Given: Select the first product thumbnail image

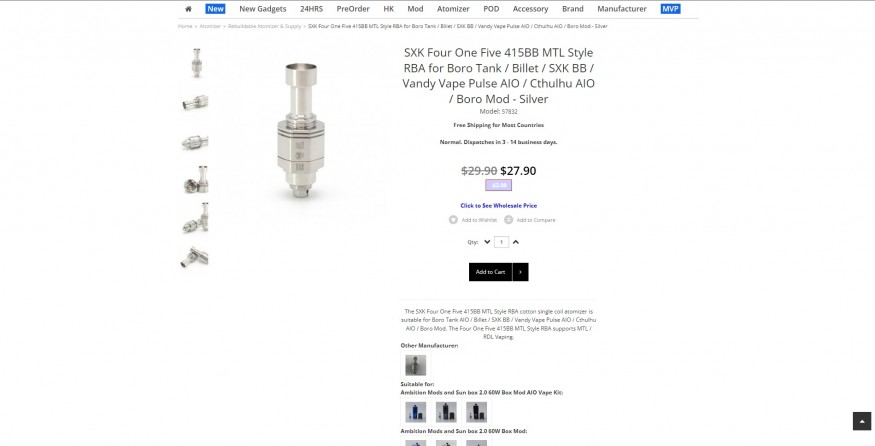Looking at the screenshot, I should point(196,63).
